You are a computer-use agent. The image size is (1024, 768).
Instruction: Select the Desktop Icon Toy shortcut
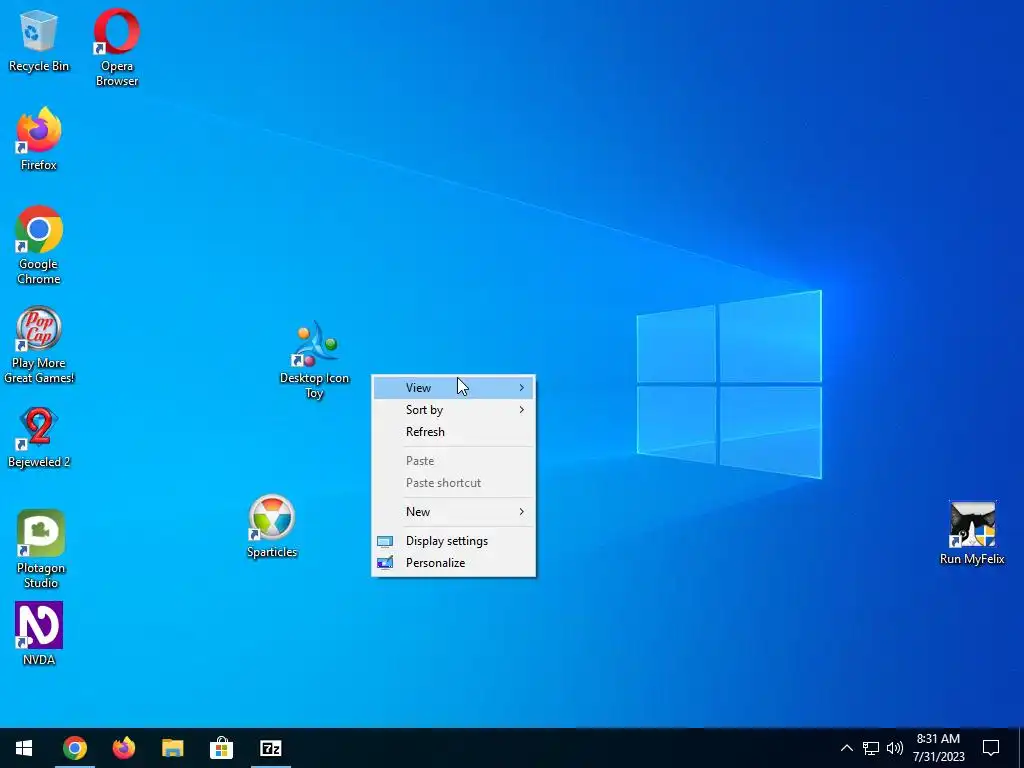pyautogui.click(x=314, y=360)
